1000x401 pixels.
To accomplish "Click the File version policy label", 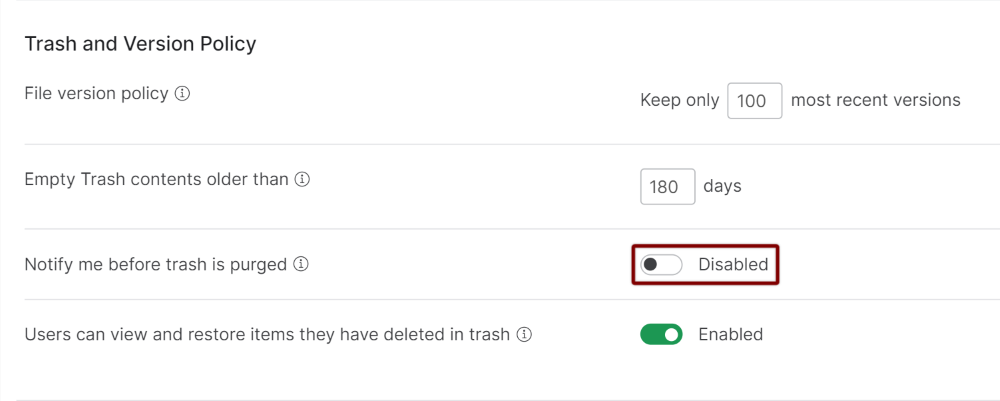I will (x=96, y=94).
